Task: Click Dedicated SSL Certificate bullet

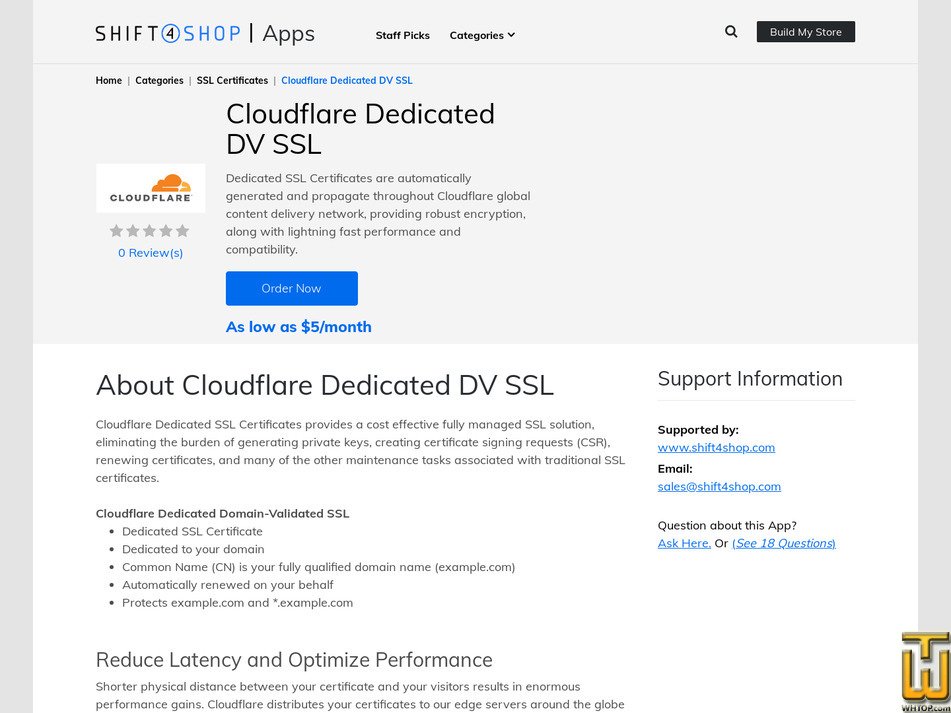Action: coord(192,532)
